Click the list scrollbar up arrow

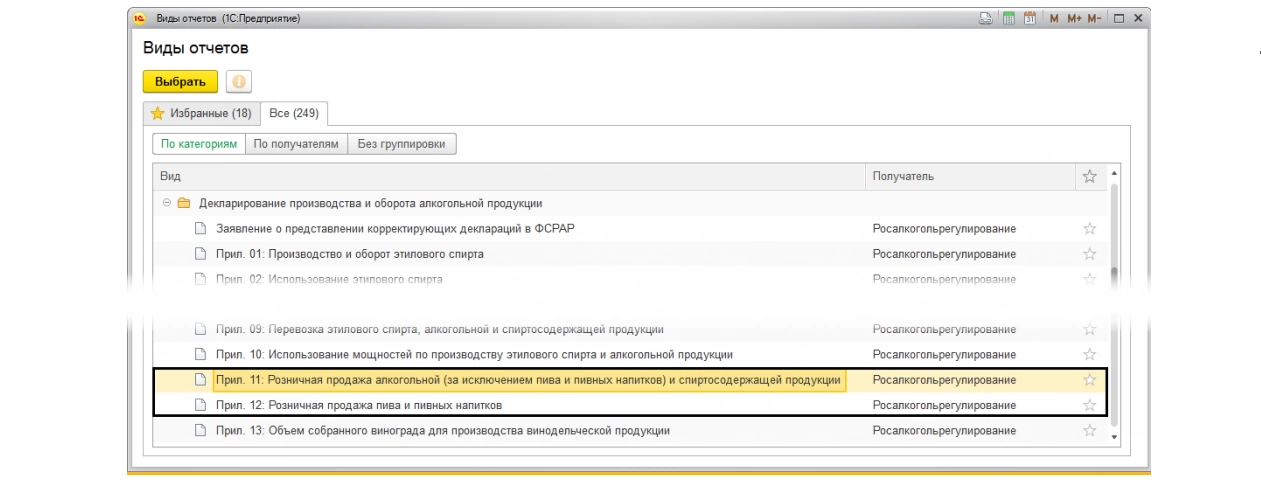point(1114,173)
